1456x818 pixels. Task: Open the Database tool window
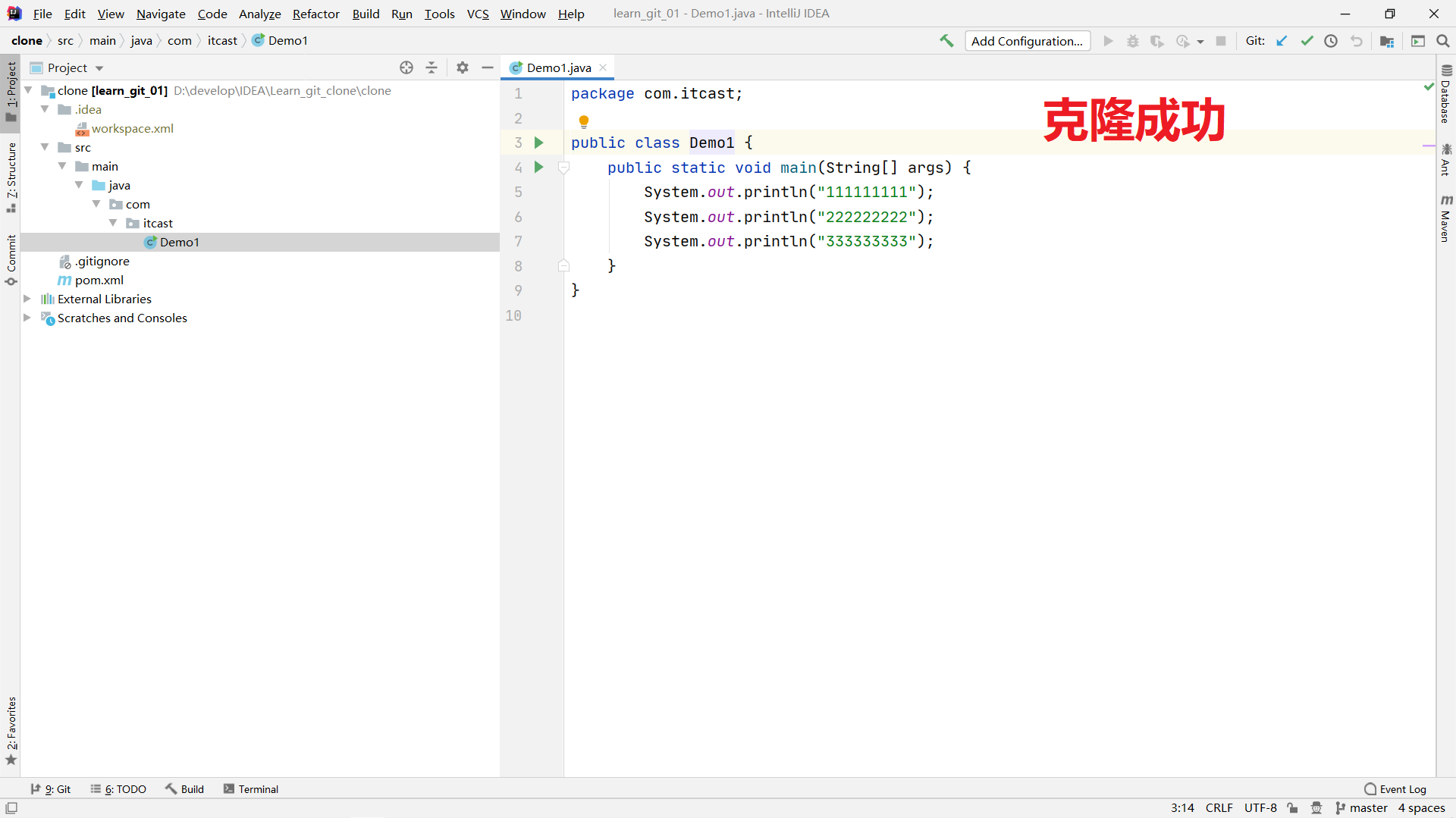[x=1446, y=94]
